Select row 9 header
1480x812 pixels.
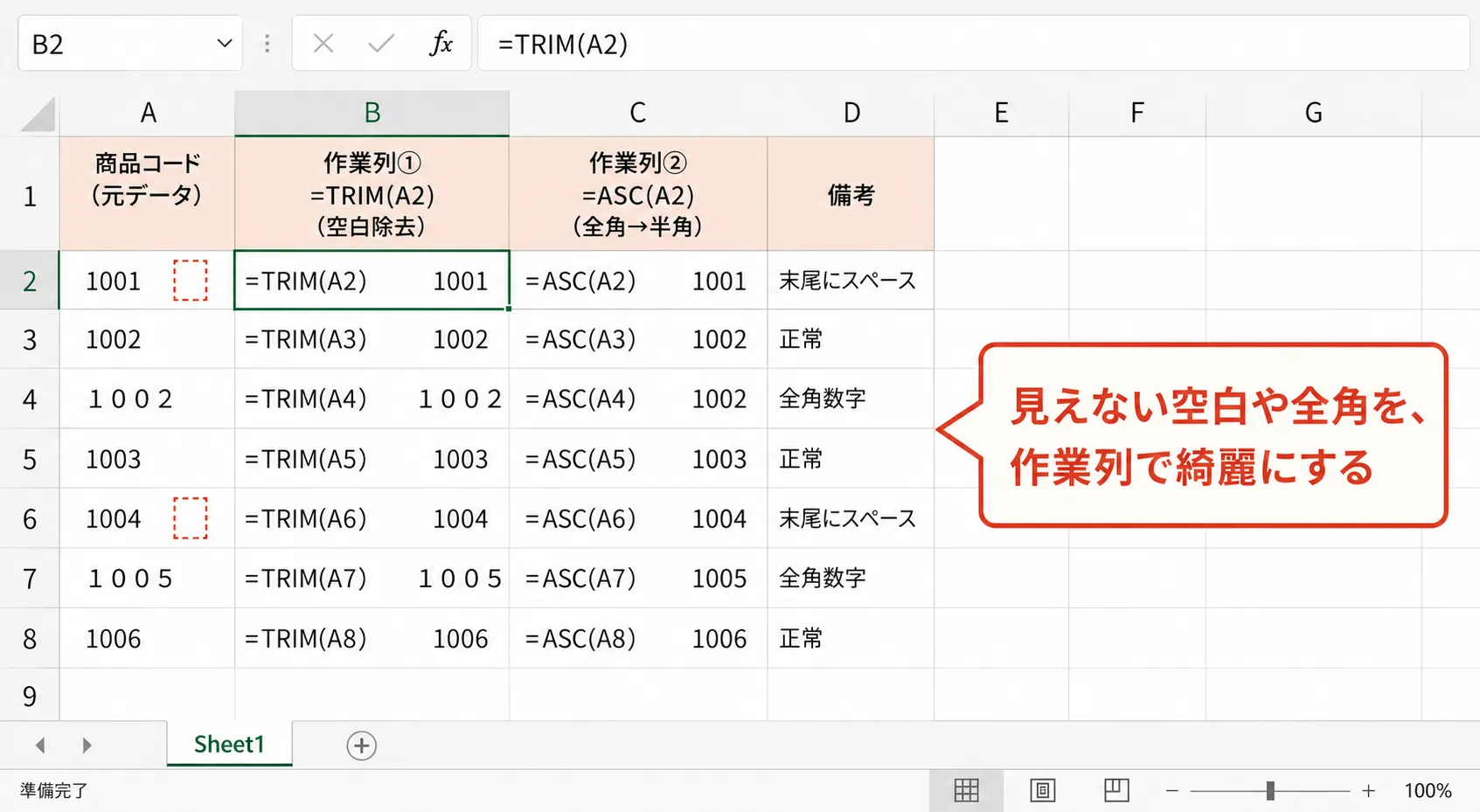click(x=30, y=696)
